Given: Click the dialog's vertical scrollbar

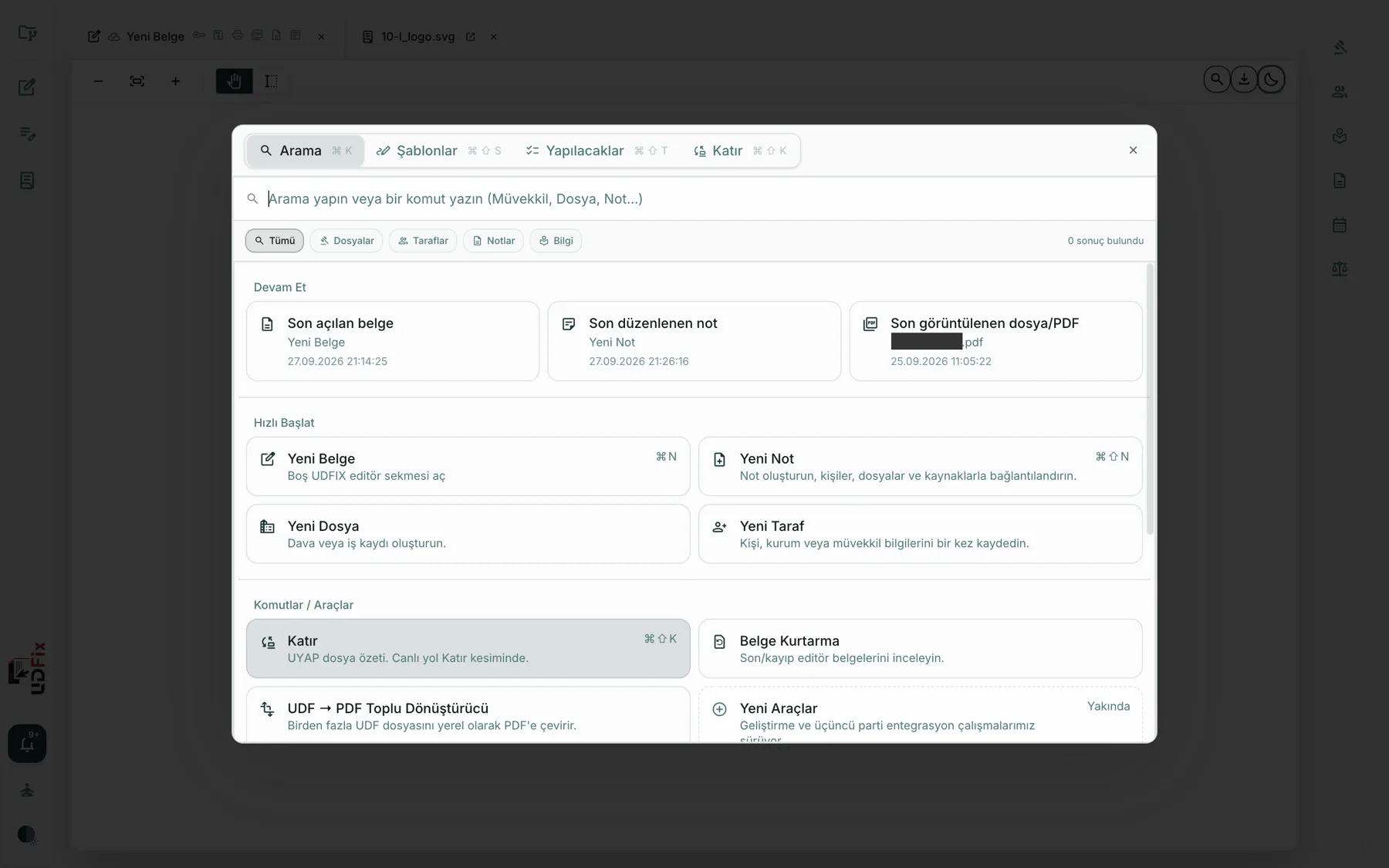Looking at the screenshot, I should 1150,400.
